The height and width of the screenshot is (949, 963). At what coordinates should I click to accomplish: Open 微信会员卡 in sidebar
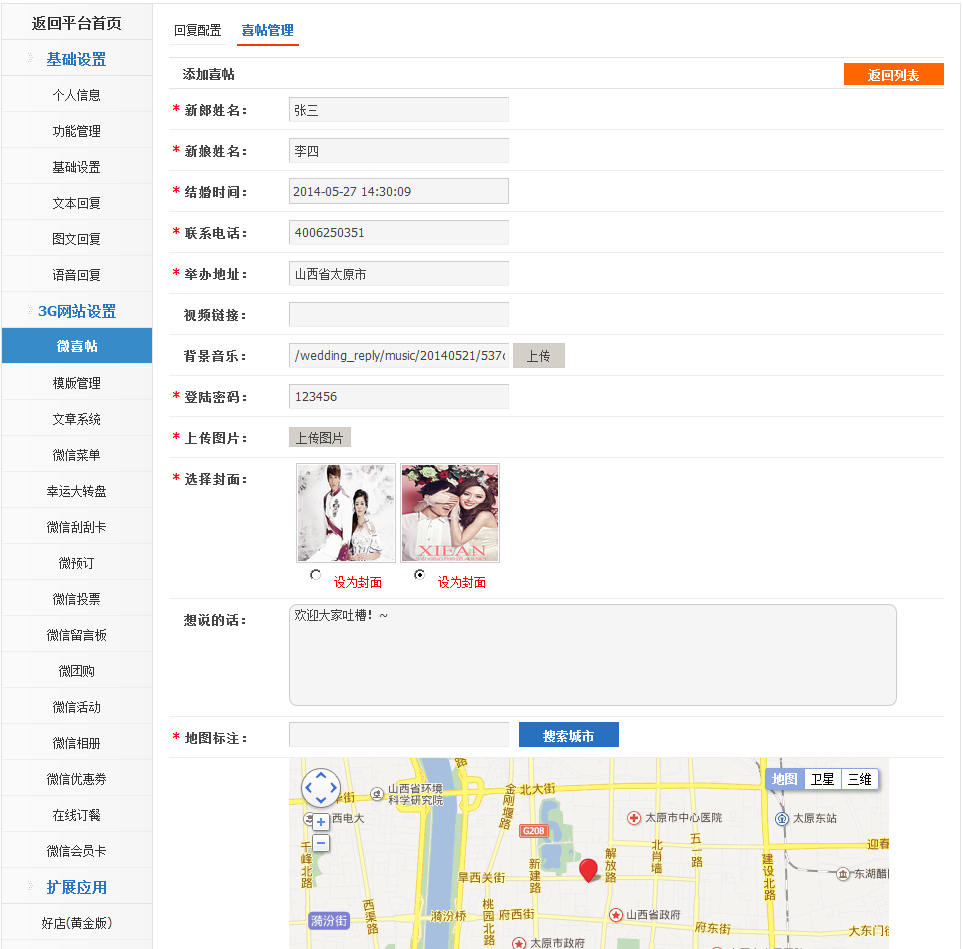pos(77,851)
